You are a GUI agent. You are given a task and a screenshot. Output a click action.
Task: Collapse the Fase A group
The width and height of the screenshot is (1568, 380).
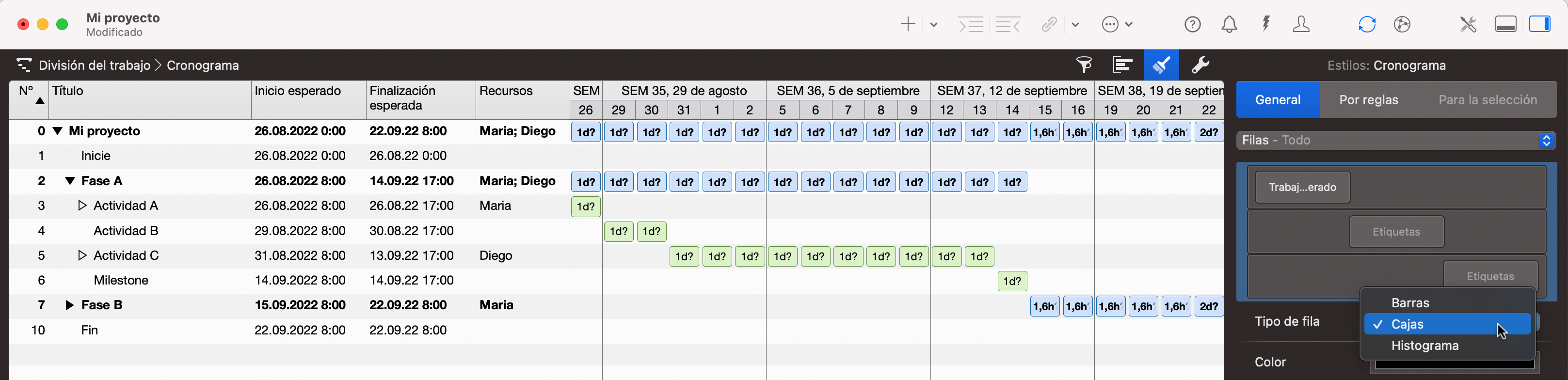[70, 181]
